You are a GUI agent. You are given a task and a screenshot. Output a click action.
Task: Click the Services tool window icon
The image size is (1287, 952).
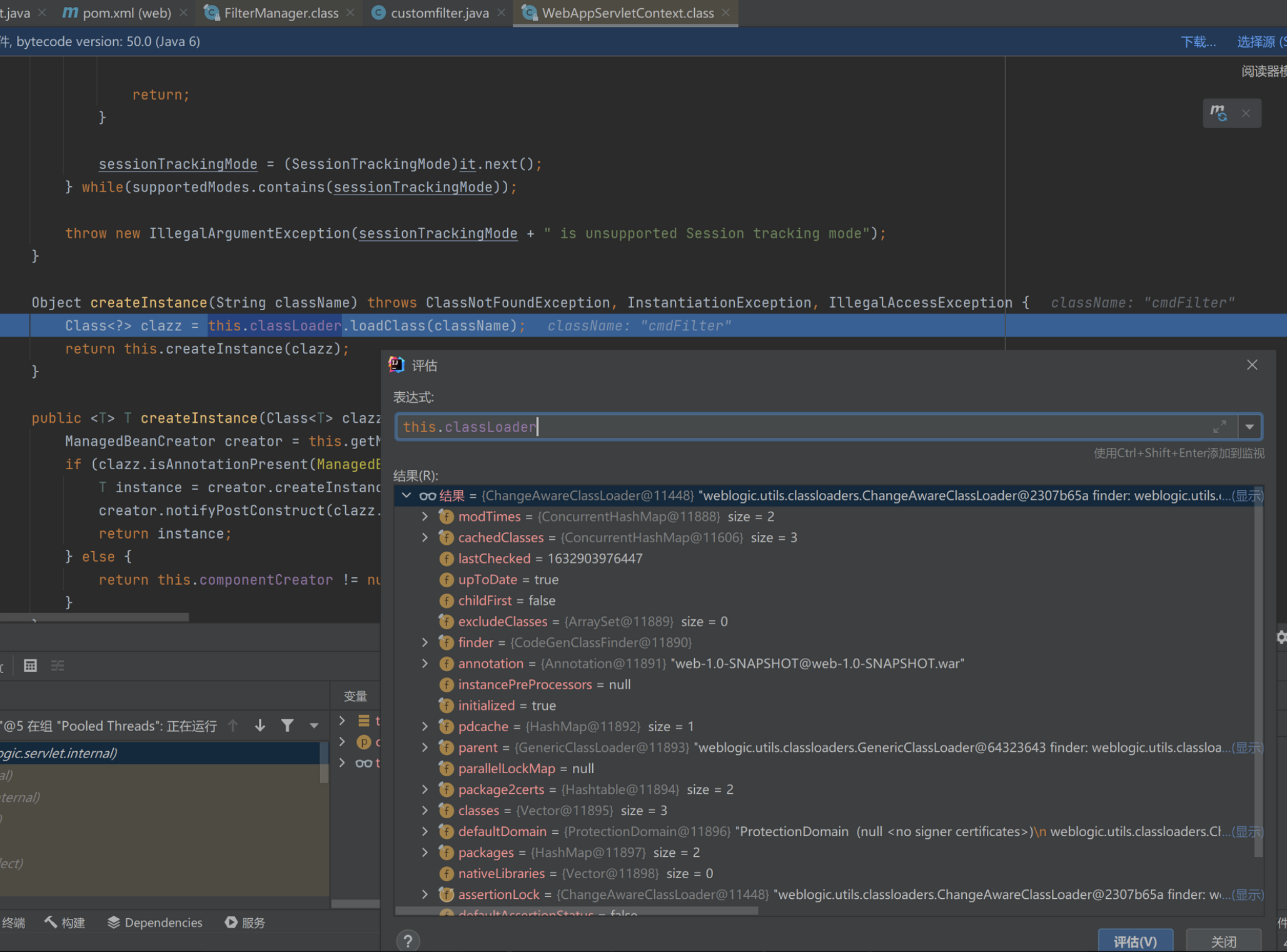(x=231, y=923)
